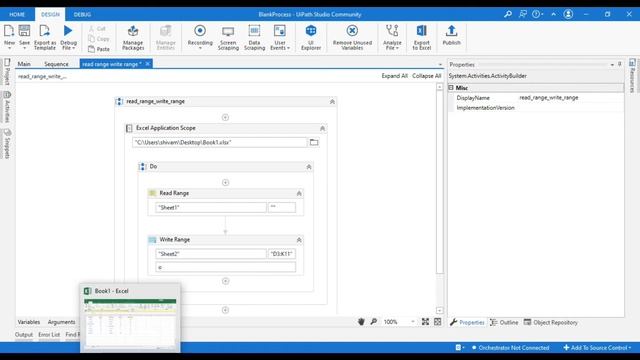Open User Events menu icon

coord(280,31)
